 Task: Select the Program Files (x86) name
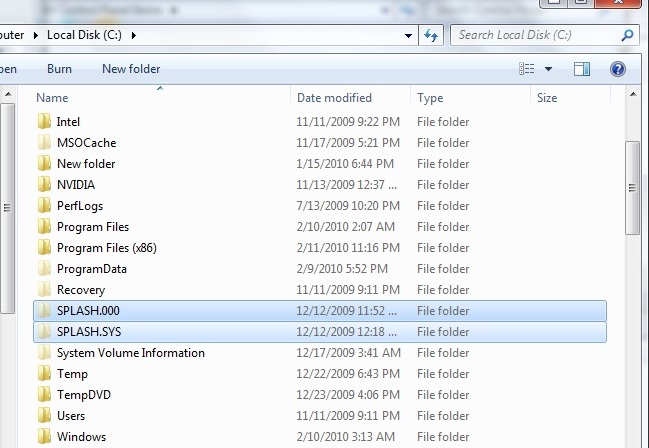[x=107, y=248]
